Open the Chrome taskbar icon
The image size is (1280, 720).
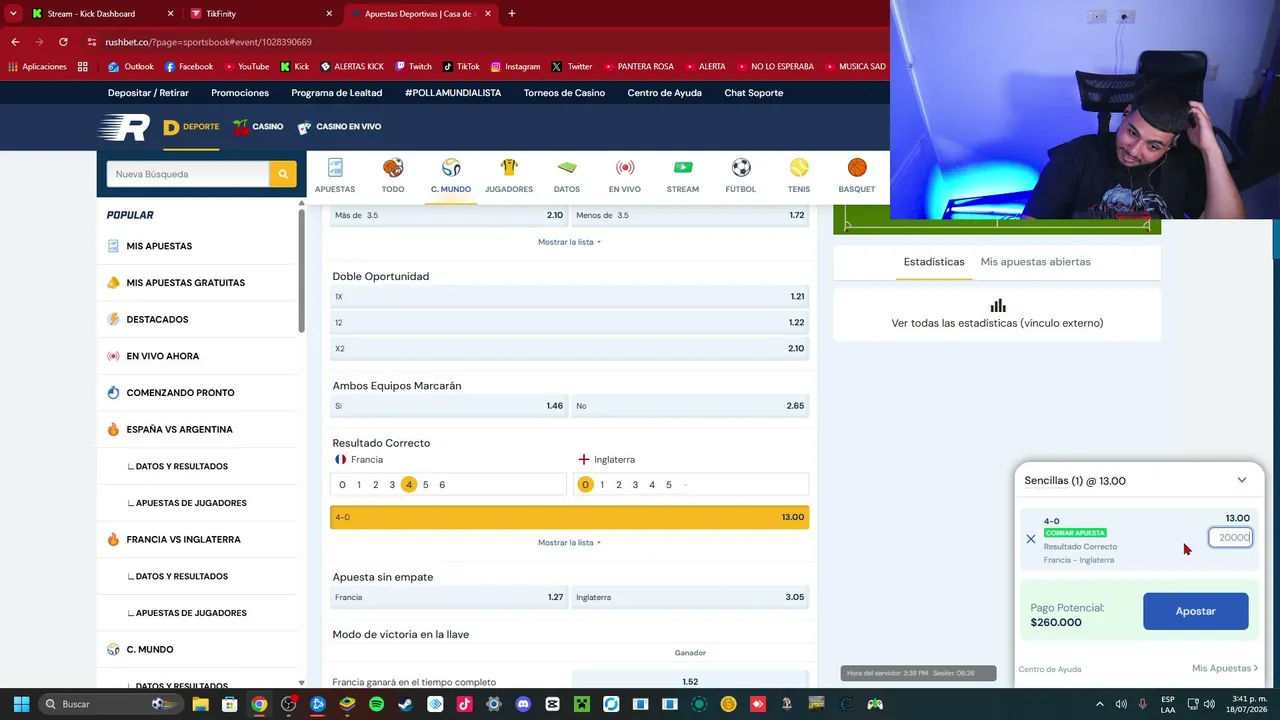pos(259,704)
